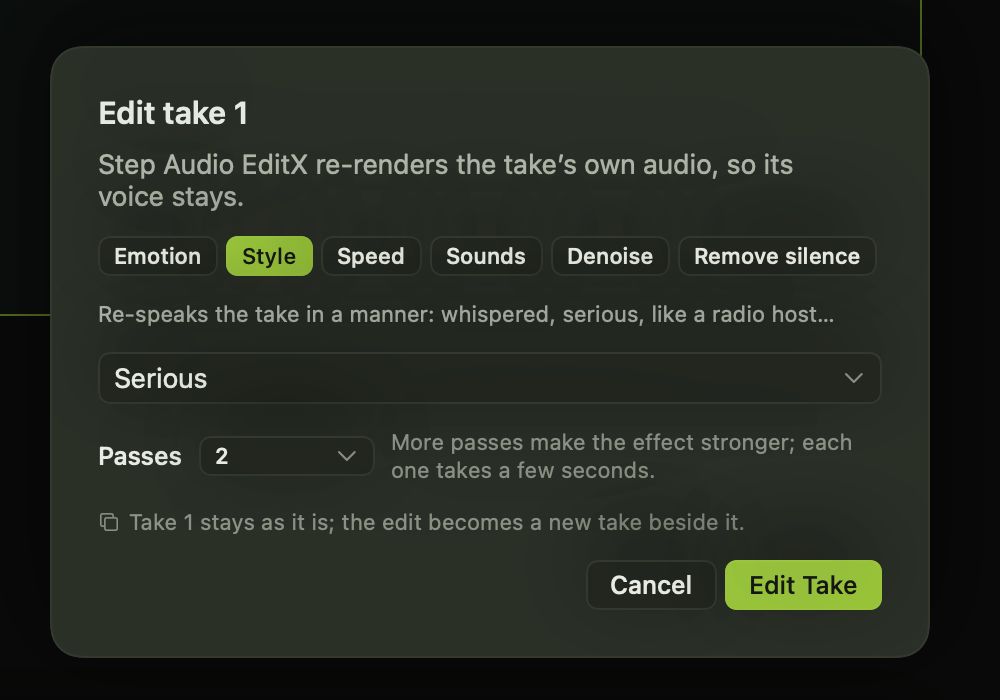
Task: Open the Passes count dropdown
Action: pos(286,456)
